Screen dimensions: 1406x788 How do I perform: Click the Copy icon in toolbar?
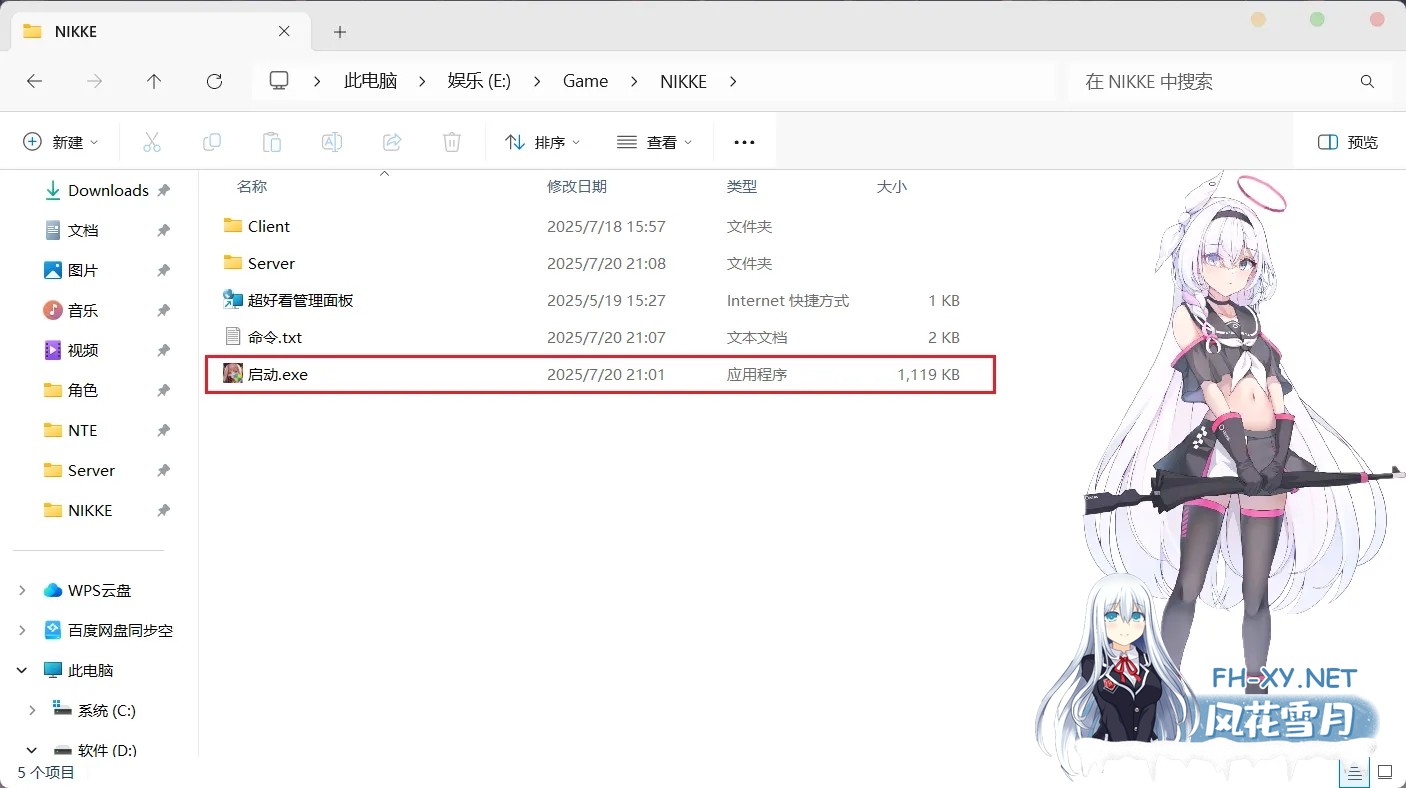pos(212,142)
